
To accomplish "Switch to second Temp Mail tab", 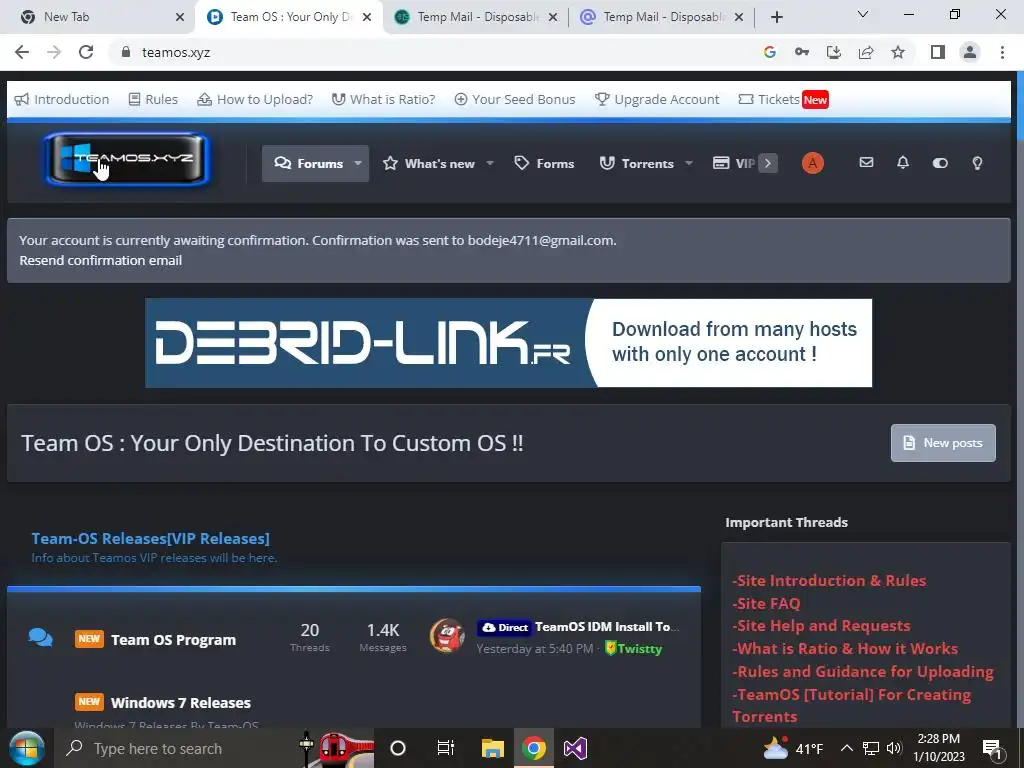I will coord(661,17).
